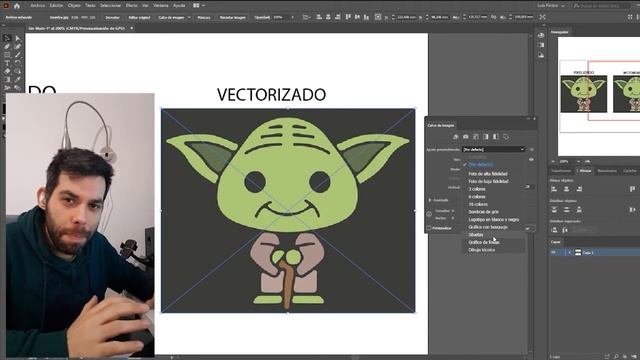640x360 pixels.
Task: Click the Incrustar button in control bar
Action: pyautogui.click(x=112, y=18)
